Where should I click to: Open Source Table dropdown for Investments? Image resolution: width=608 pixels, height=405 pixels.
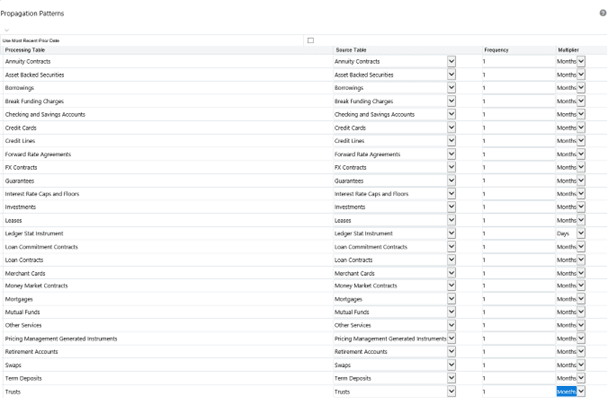click(451, 207)
